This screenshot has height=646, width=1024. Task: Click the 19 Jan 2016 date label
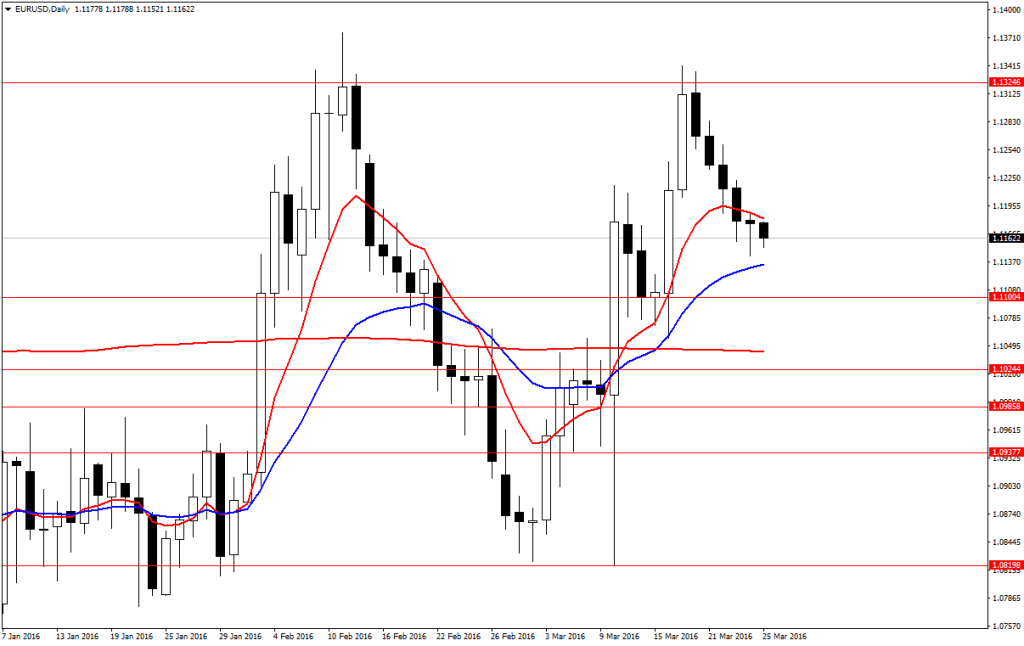131,636
